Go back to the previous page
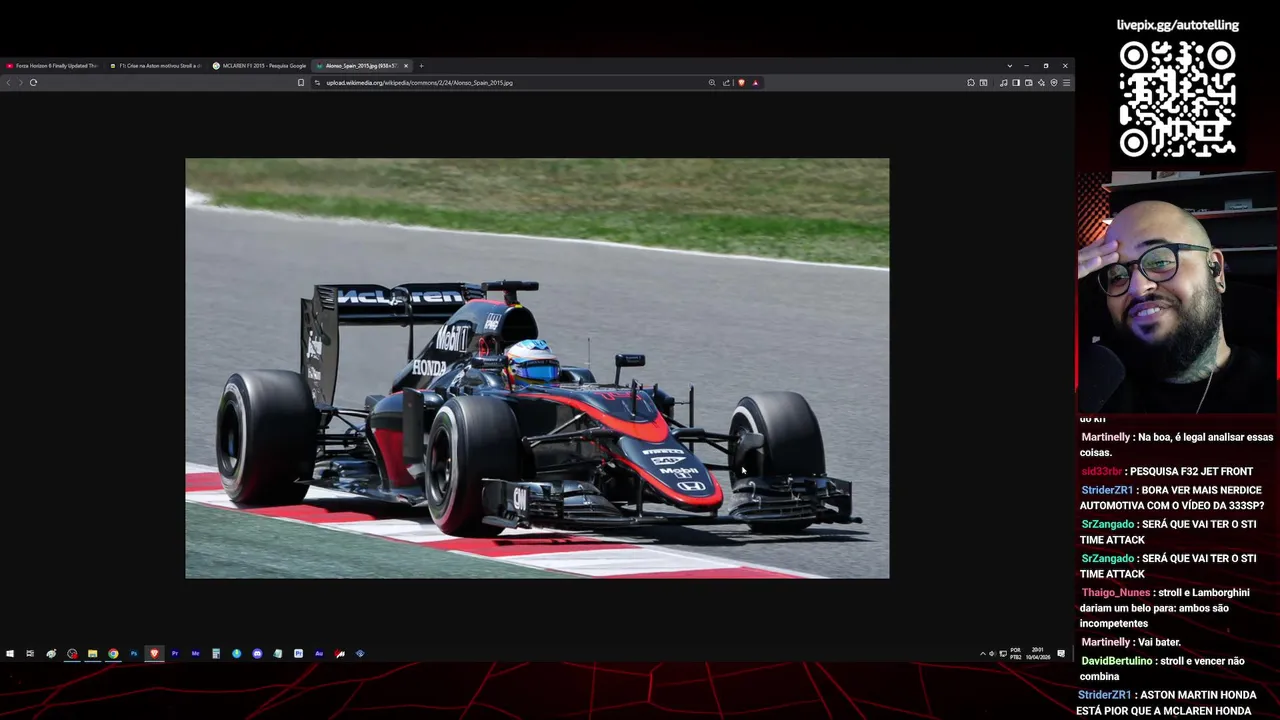1280x720 pixels. (8, 82)
